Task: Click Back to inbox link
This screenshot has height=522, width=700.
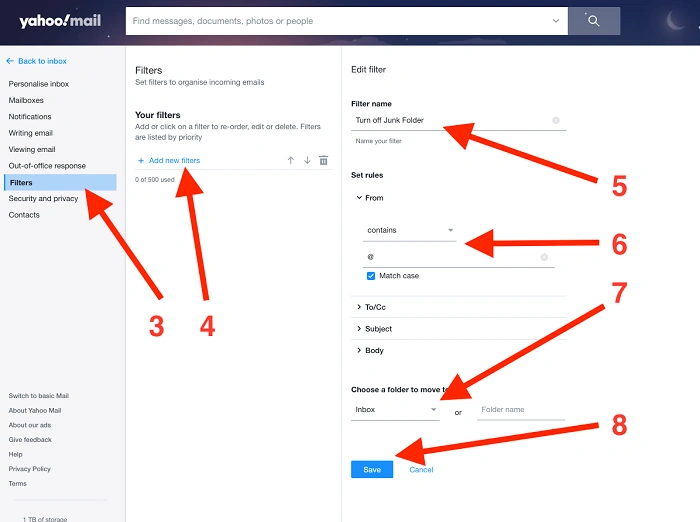Action: (42, 61)
